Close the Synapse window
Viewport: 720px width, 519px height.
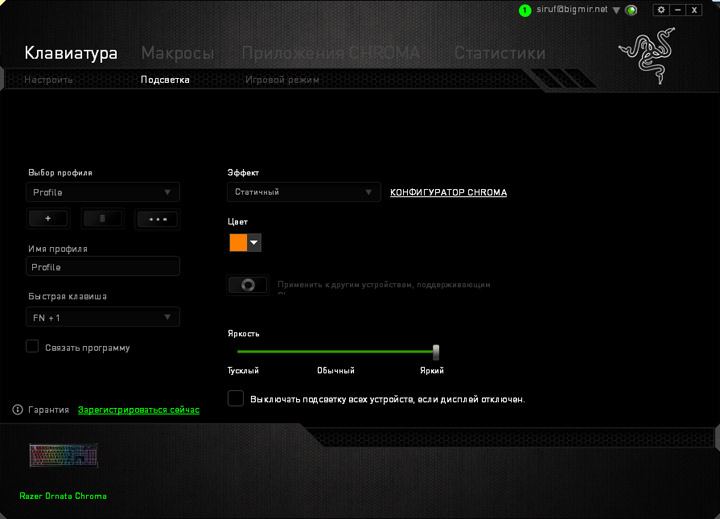tap(694, 10)
